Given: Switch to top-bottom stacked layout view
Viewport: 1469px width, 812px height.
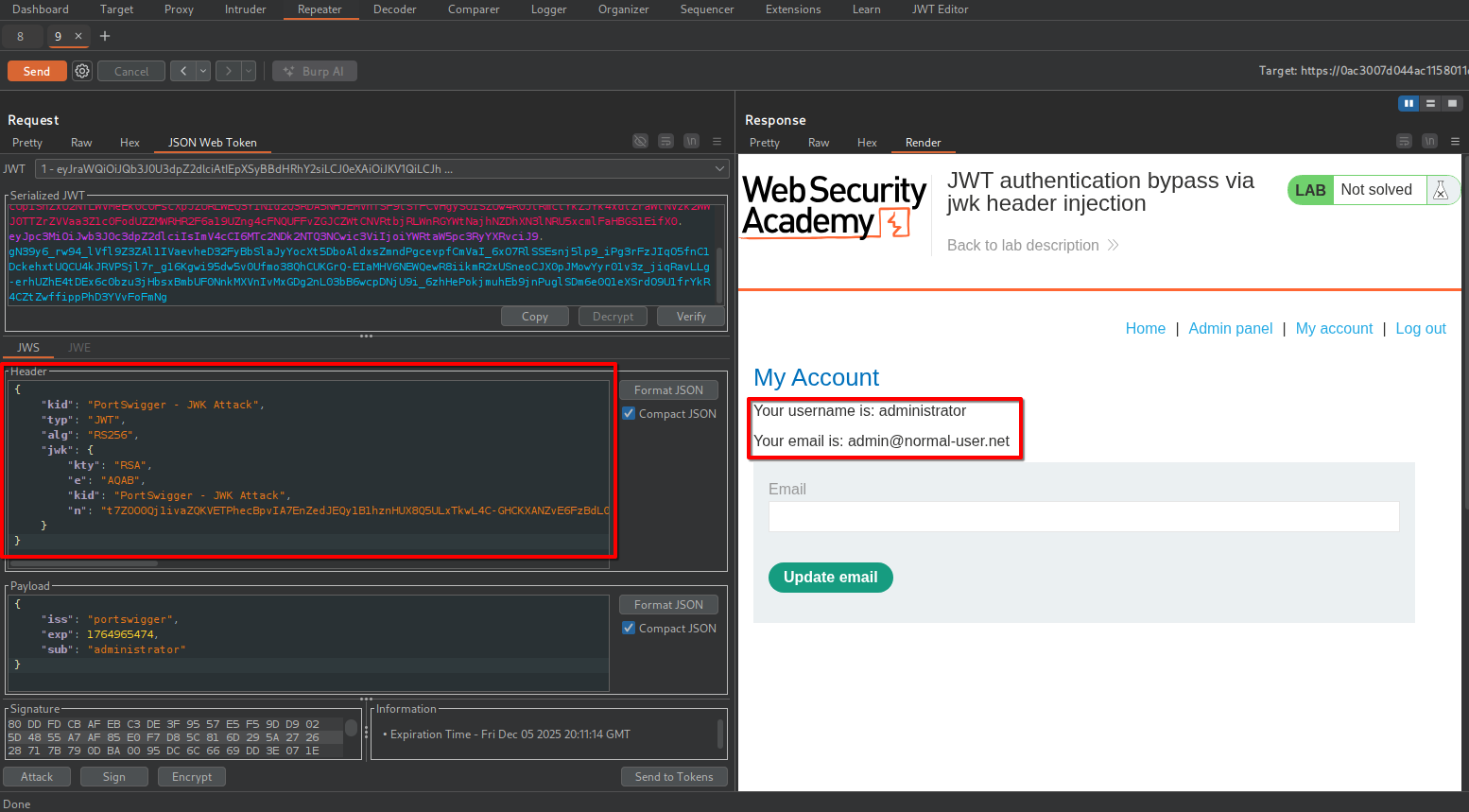Looking at the screenshot, I should [x=1430, y=103].
